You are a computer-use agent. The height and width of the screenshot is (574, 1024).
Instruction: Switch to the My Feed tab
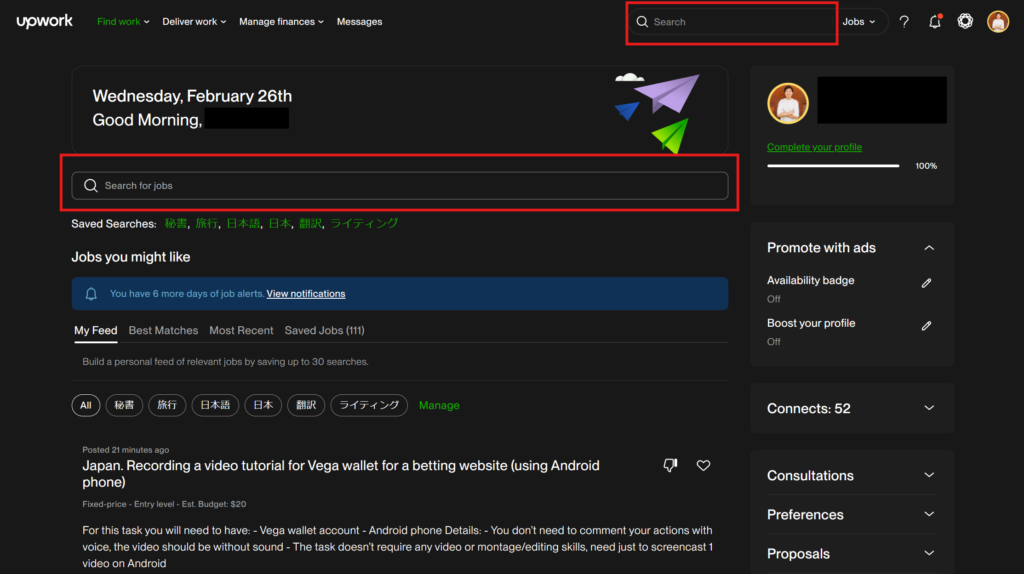pyautogui.click(x=95, y=330)
